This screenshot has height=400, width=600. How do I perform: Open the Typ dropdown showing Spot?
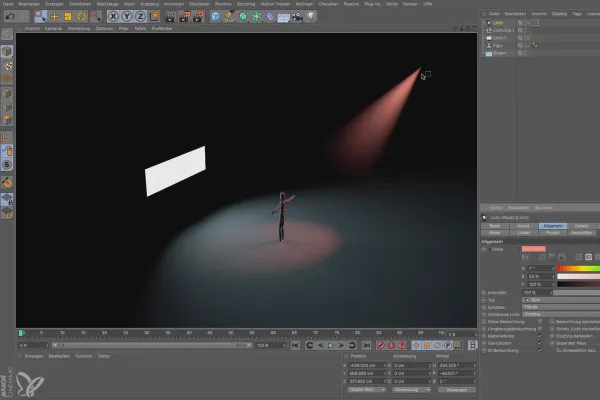[x=561, y=300]
